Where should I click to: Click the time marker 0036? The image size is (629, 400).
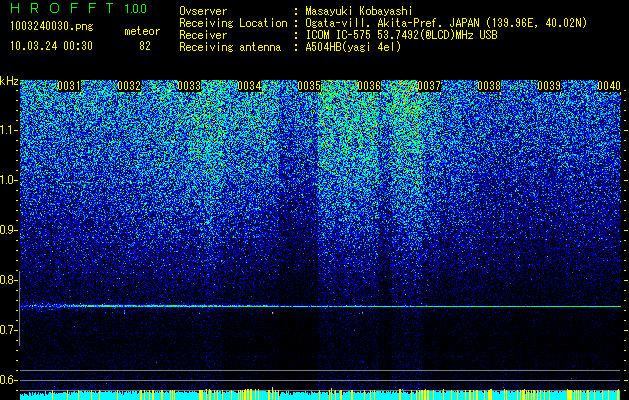tap(369, 86)
